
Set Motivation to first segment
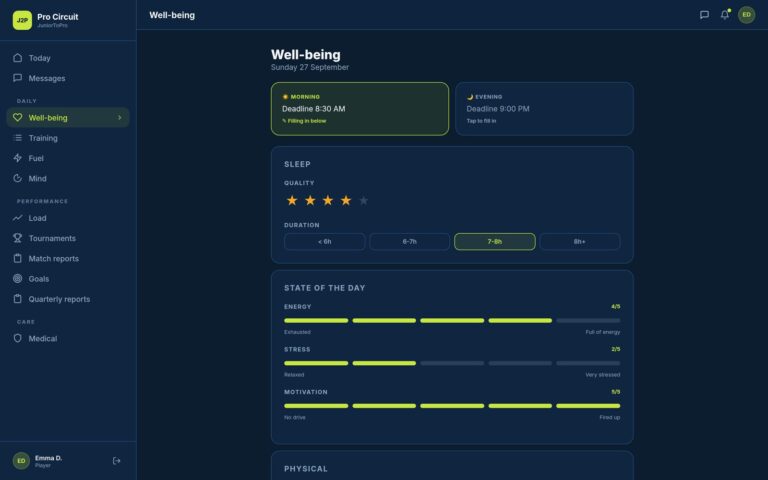point(316,406)
